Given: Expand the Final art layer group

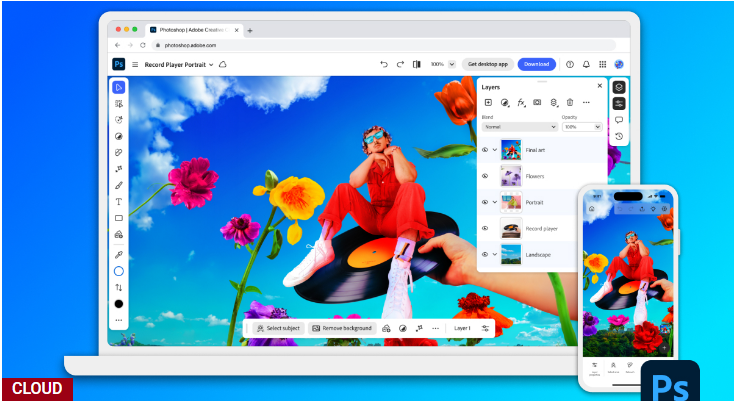Looking at the screenshot, I should 495,150.
